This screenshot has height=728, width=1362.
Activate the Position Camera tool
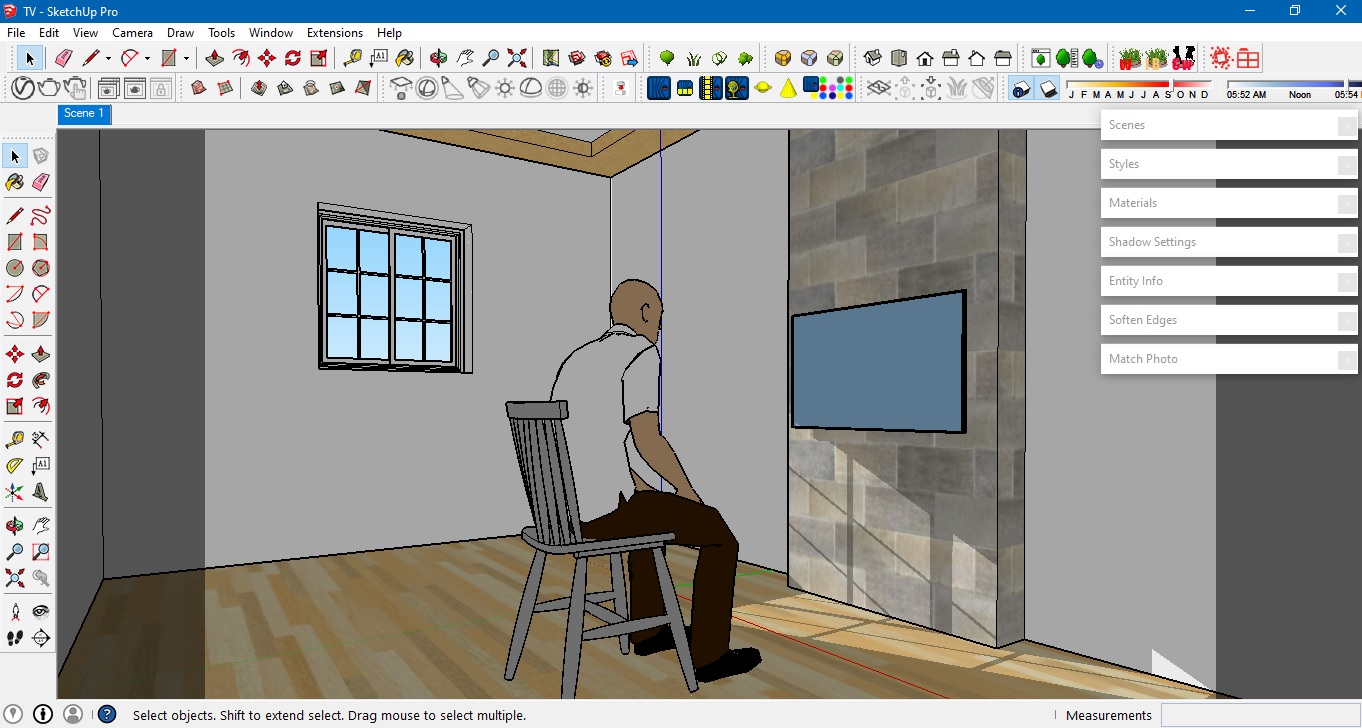coord(14,610)
